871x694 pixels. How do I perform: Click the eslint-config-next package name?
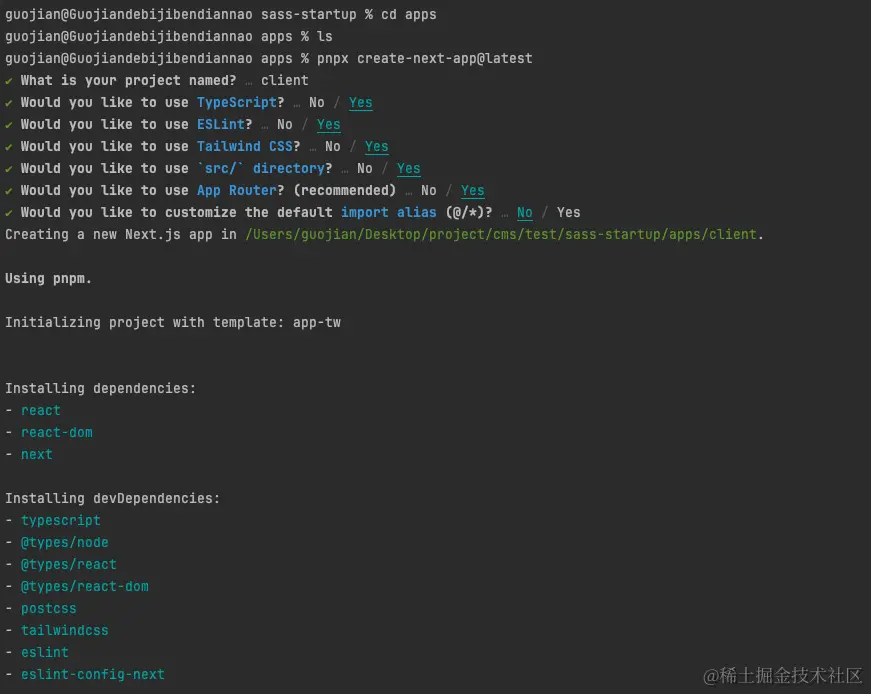click(x=93, y=675)
